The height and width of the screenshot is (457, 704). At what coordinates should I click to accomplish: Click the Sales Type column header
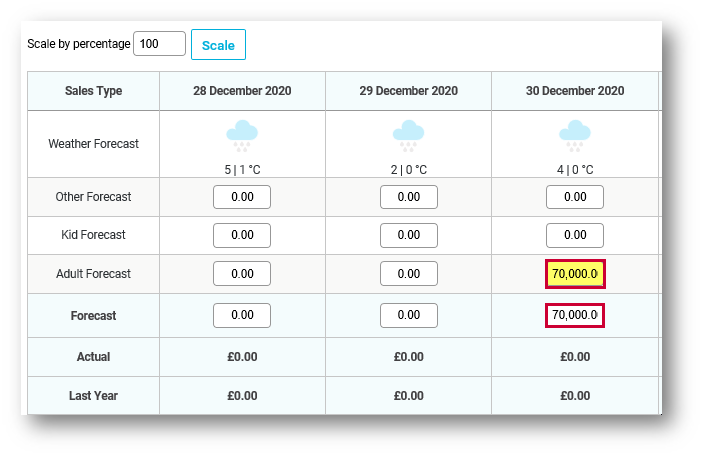(93, 91)
